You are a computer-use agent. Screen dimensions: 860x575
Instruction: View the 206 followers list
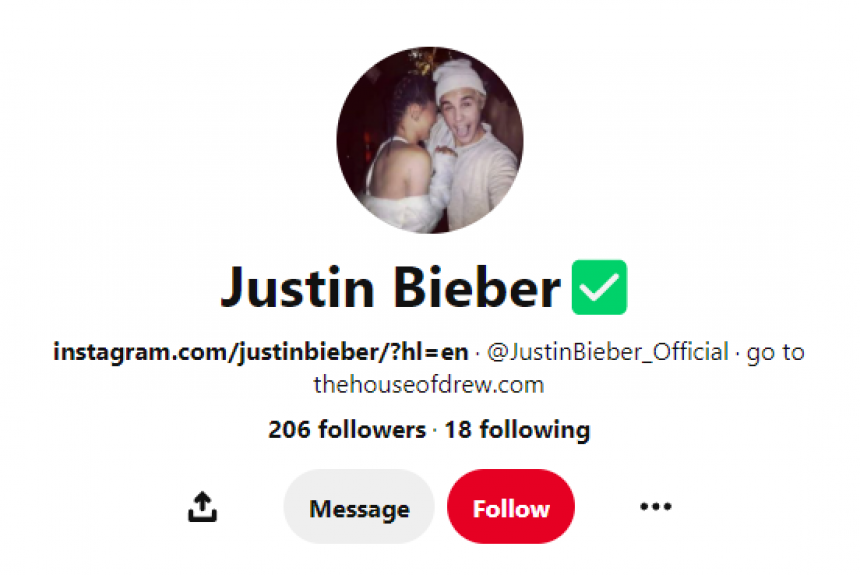click(x=347, y=430)
